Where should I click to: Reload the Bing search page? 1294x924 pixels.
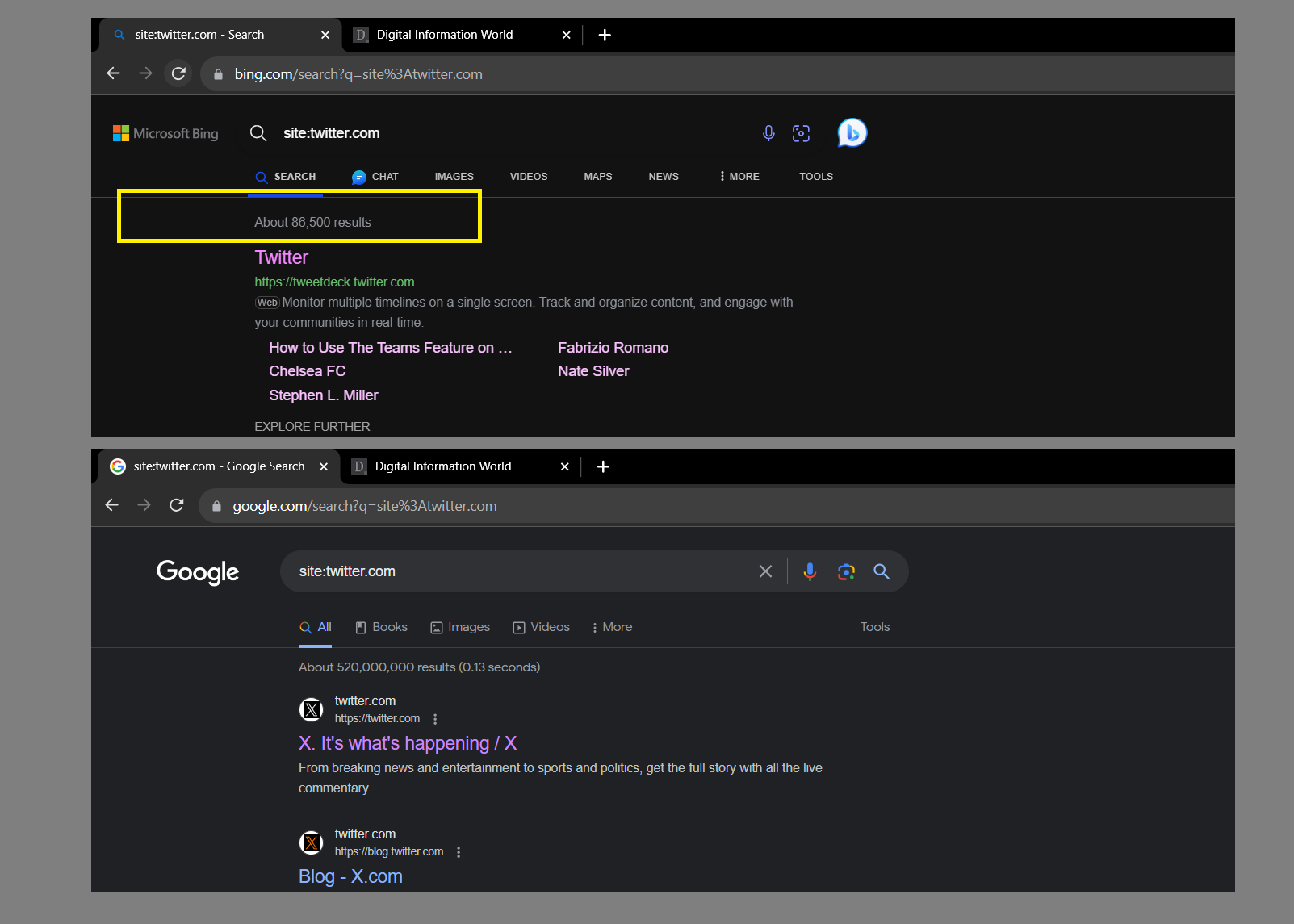point(178,73)
